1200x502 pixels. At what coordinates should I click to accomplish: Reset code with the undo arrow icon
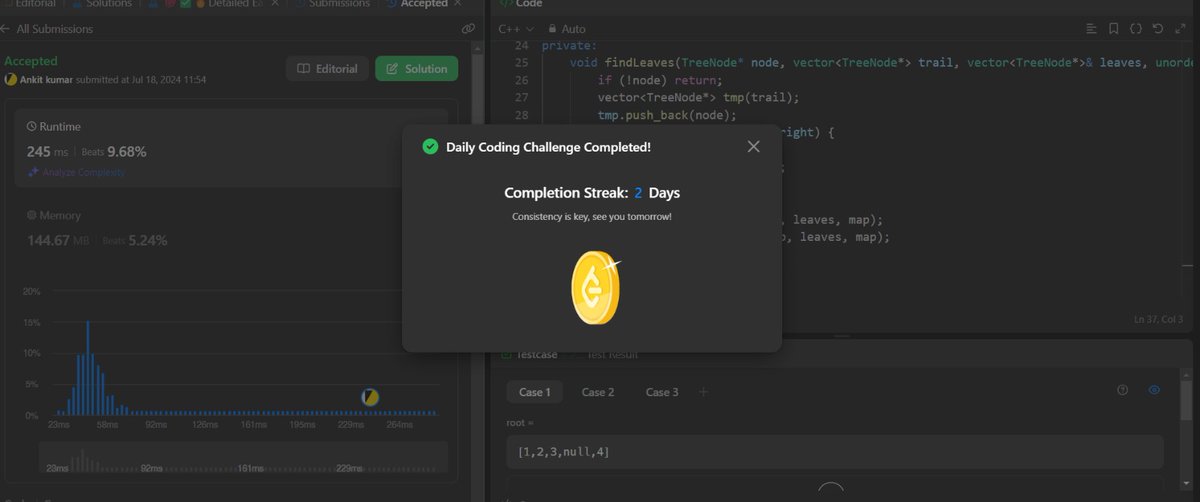point(1158,30)
